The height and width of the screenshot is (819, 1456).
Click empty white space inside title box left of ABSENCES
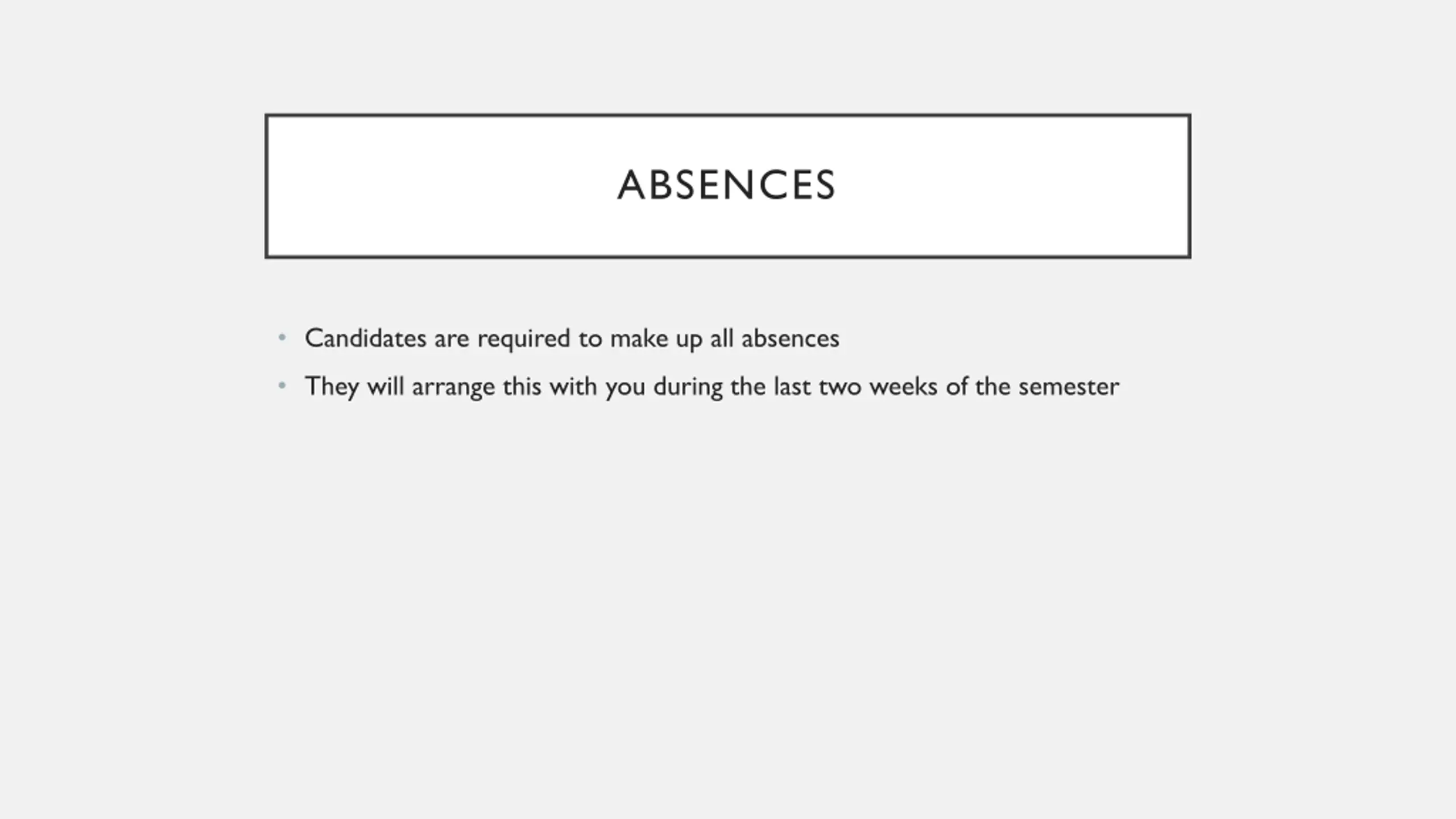click(438, 185)
